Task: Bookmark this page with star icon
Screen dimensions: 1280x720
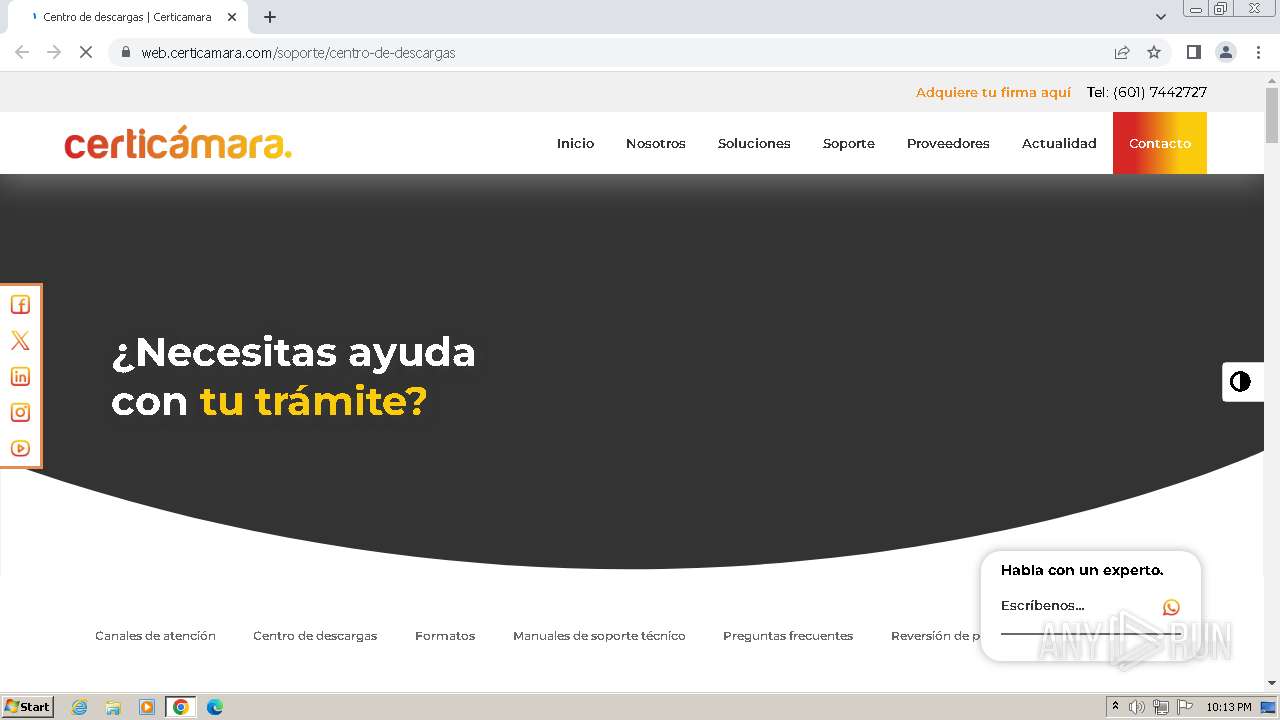Action: point(1154,52)
